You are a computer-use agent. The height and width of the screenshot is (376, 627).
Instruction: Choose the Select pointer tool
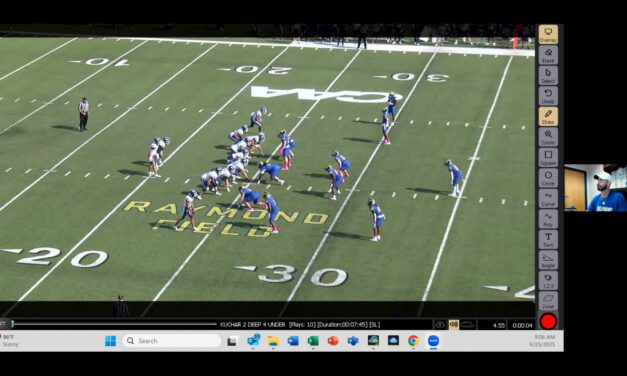tap(548, 75)
